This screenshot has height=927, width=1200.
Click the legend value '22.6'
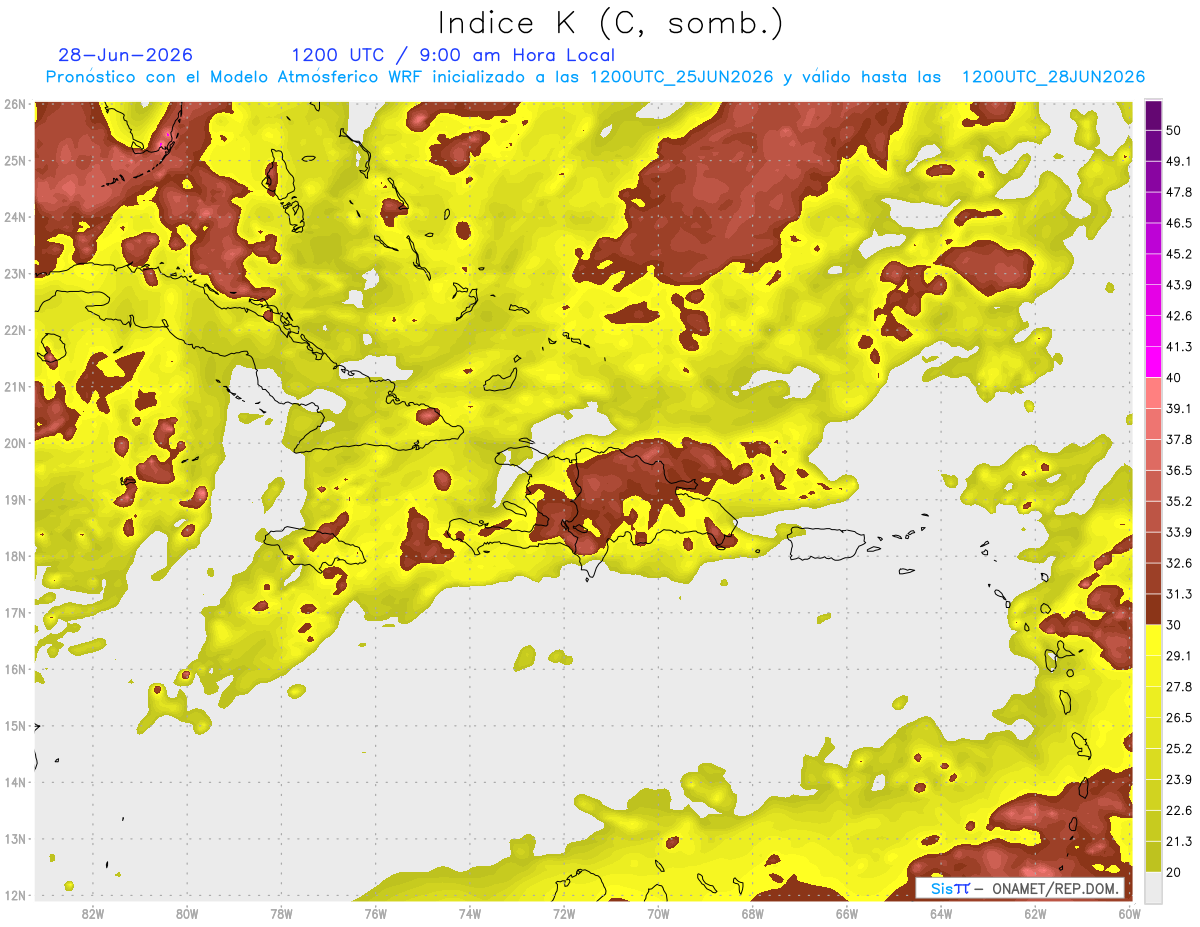(1178, 810)
